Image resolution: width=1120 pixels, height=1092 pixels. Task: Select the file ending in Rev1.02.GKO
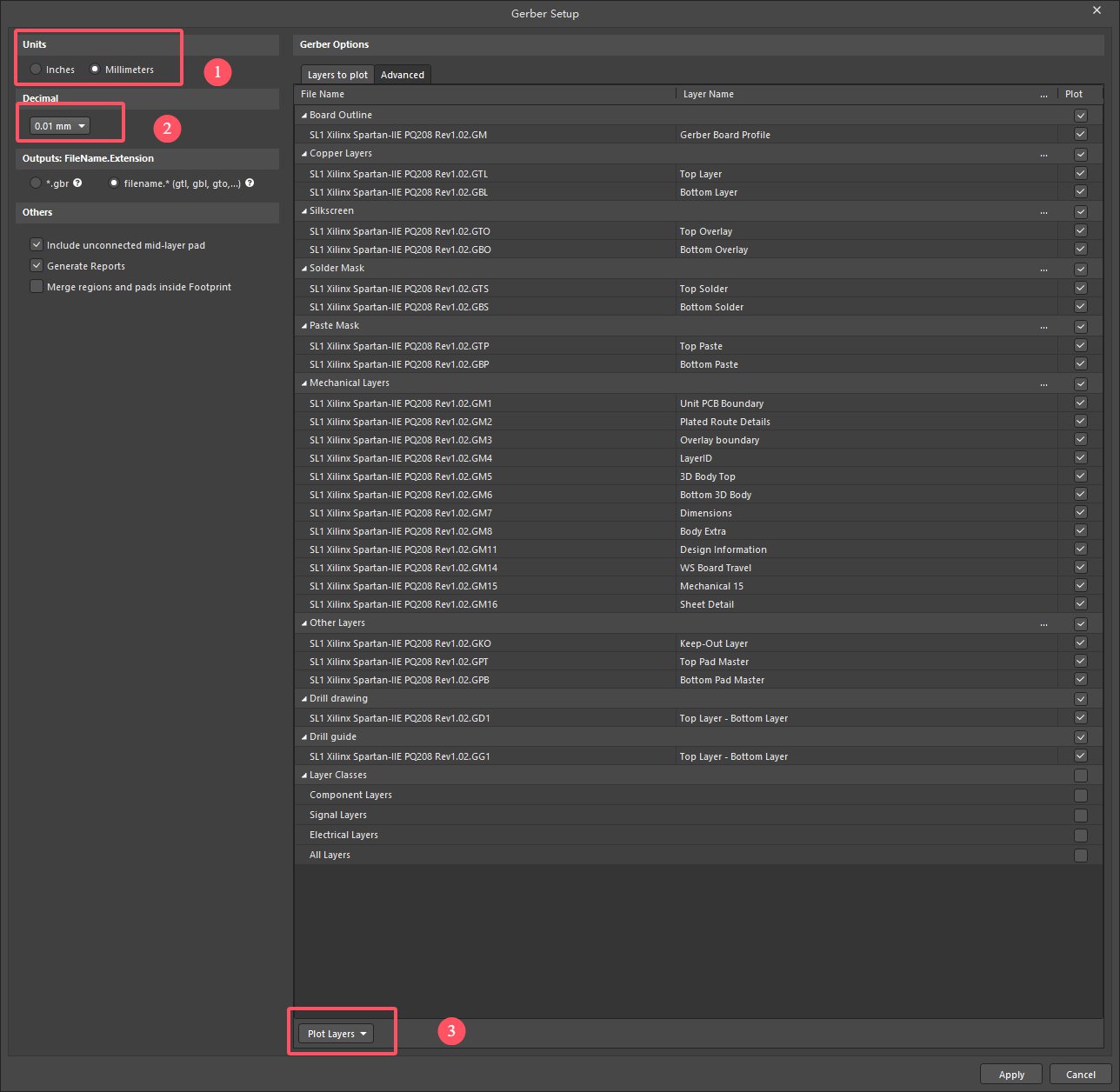click(400, 643)
